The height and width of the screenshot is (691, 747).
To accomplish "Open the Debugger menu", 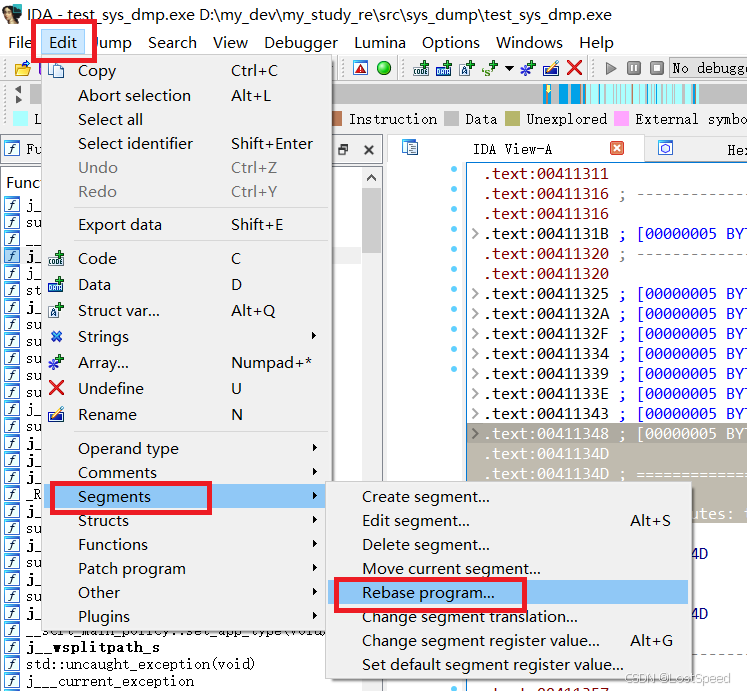I will coord(301,42).
